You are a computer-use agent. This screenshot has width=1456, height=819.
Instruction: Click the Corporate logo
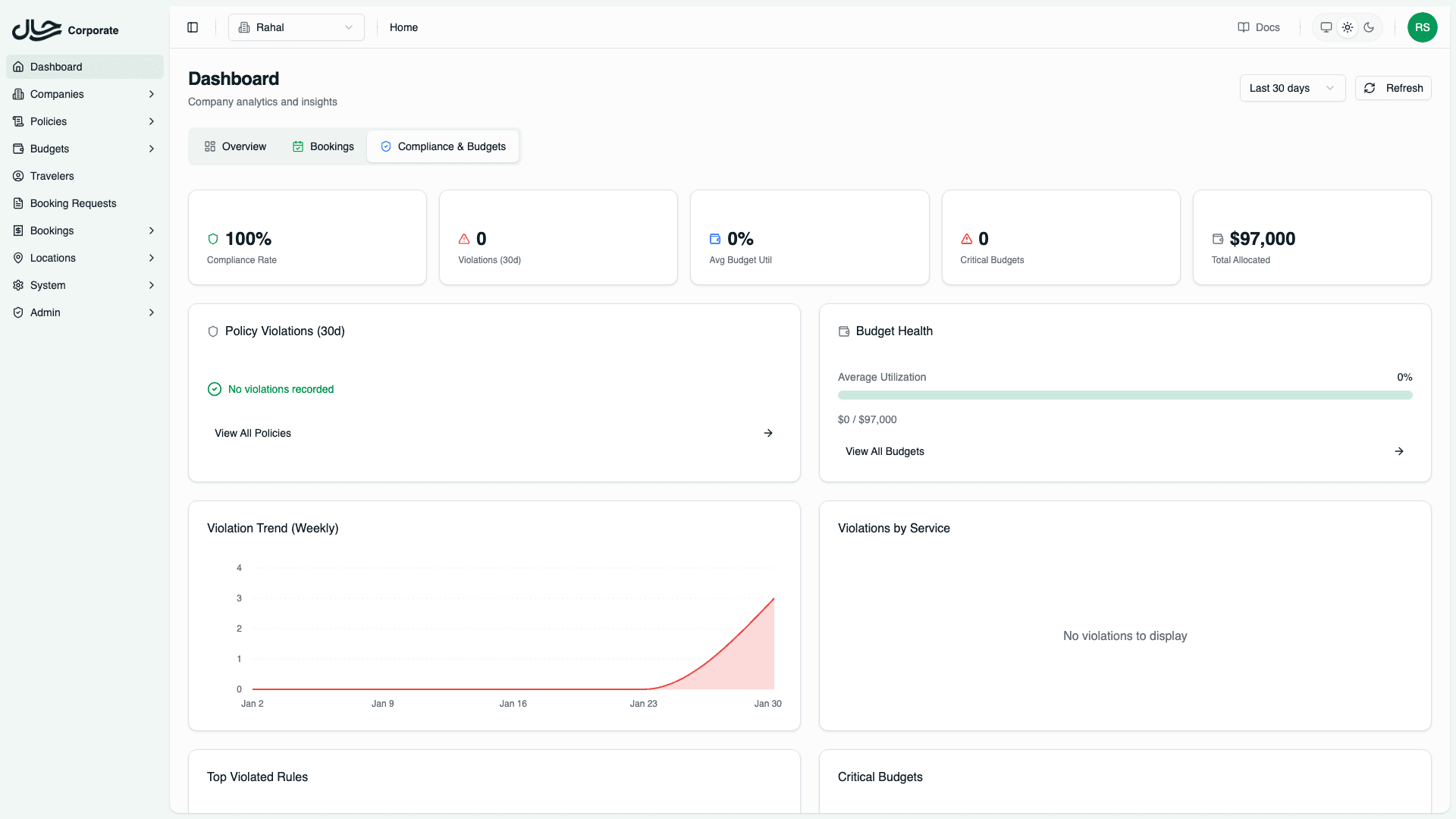pyautogui.click(x=65, y=30)
